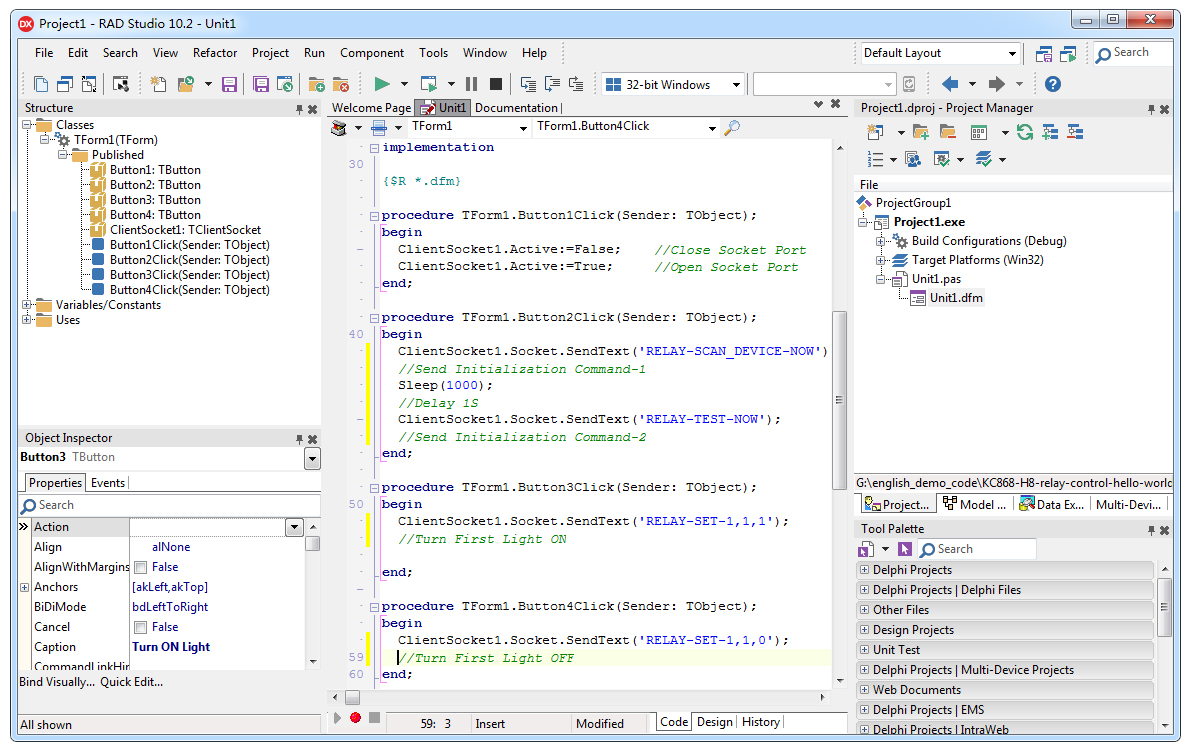
Task: Open the 32-bit Windows platform dropdown
Action: pyautogui.click(x=736, y=85)
